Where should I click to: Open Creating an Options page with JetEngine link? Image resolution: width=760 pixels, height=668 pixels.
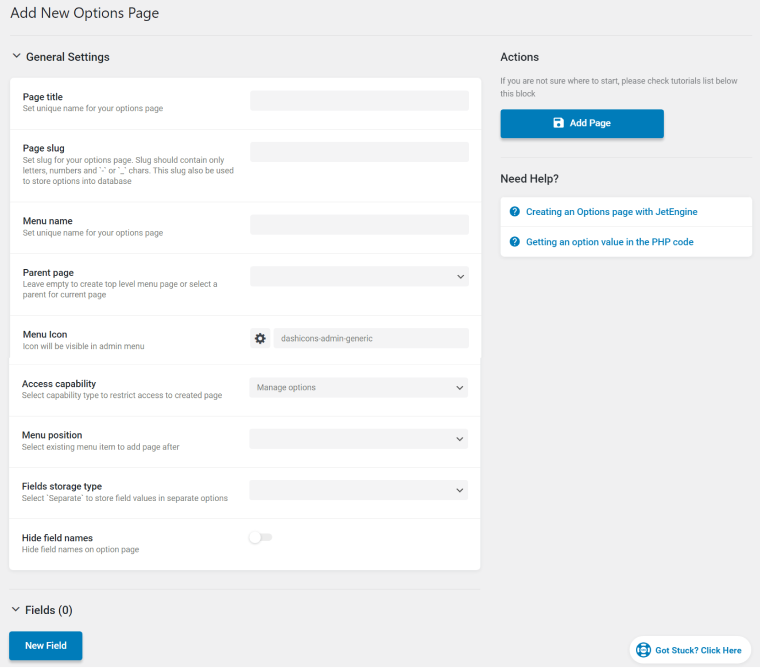(612, 212)
